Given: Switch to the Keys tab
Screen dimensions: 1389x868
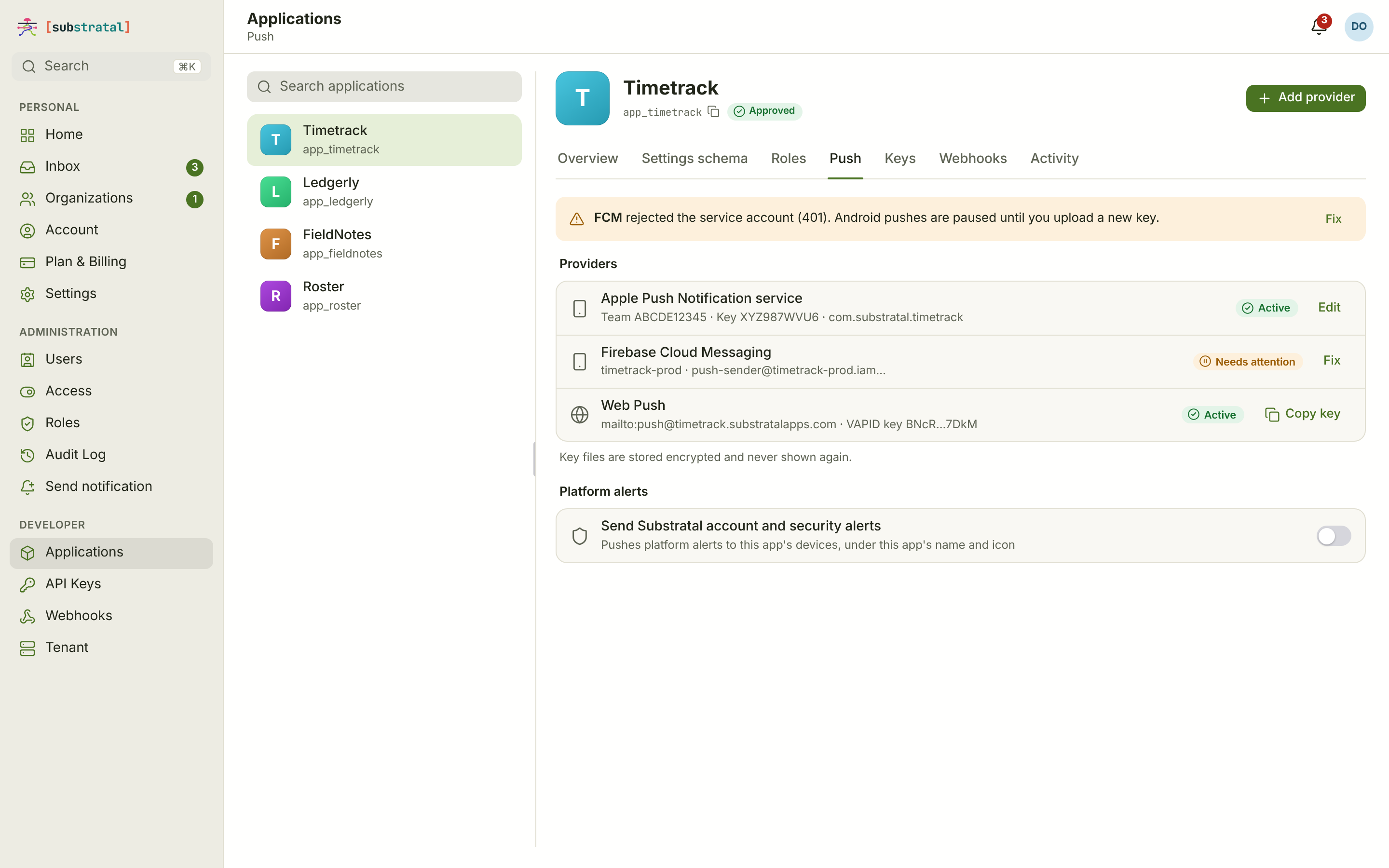Looking at the screenshot, I should point(900,159).
